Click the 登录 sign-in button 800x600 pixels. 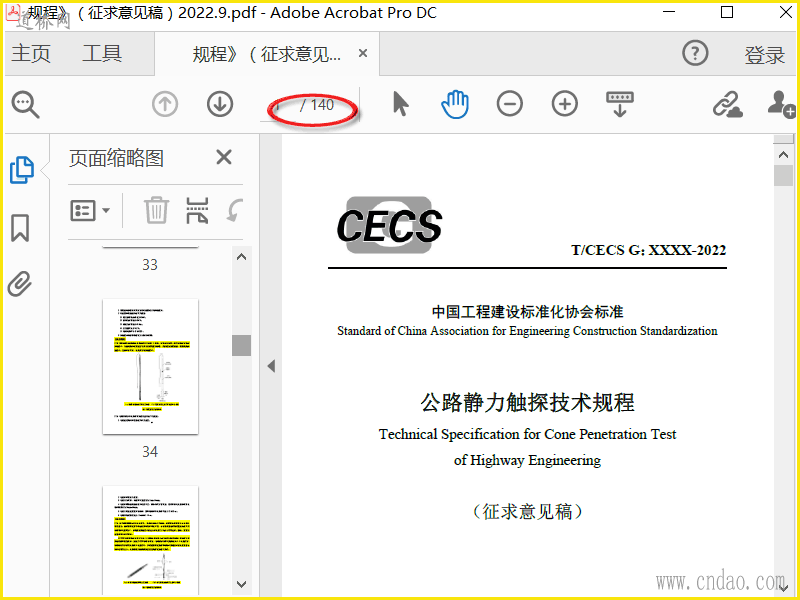(764, 55)
